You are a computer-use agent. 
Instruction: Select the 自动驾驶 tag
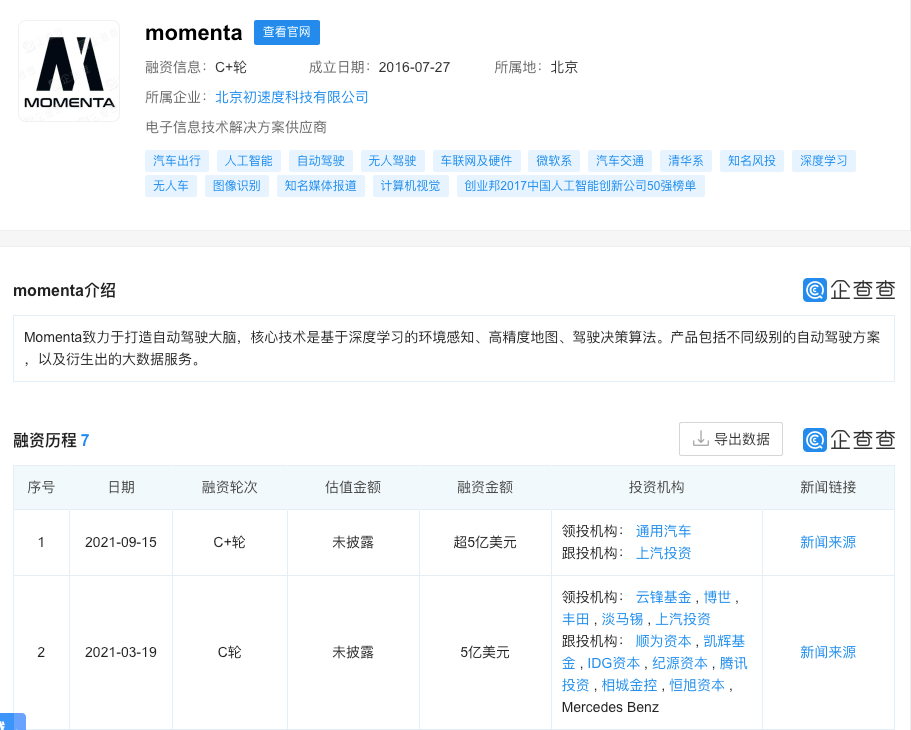(x=321, y=161)
